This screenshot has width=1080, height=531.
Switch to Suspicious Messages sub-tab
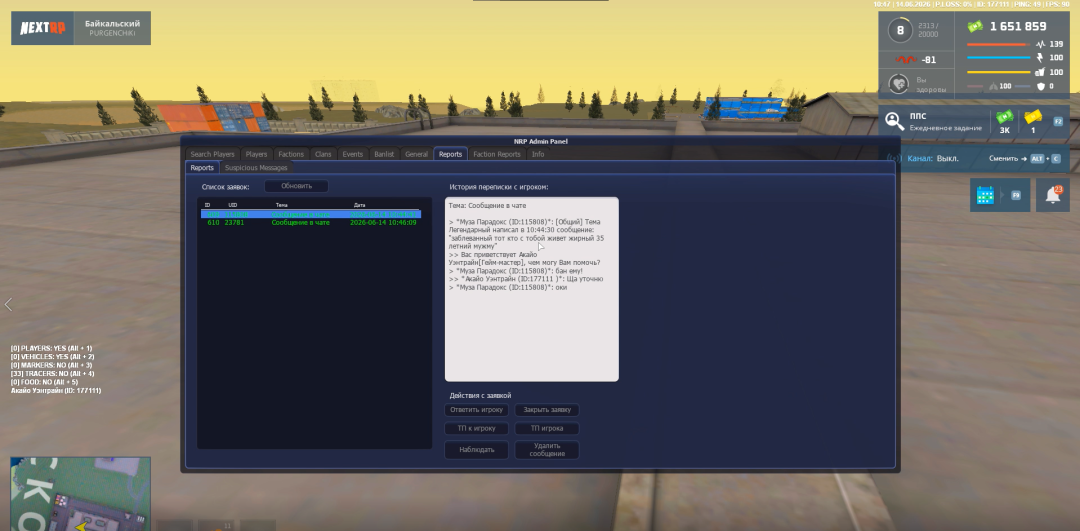pos(256,167)
